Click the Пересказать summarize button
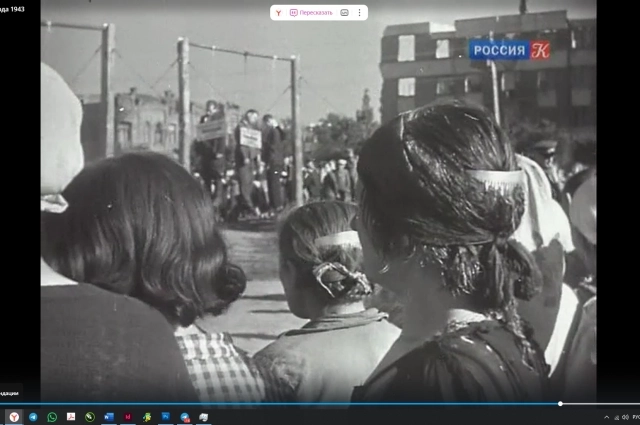 point(311,13)
